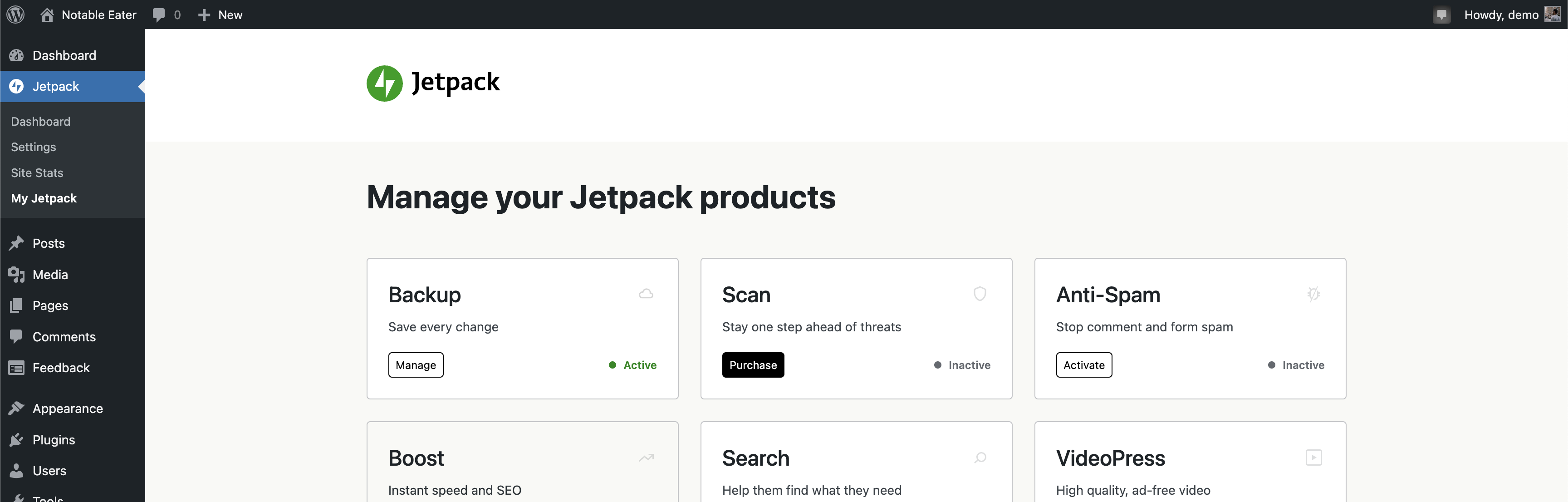The height and width of the screenshot is (502, 1568).
Task: Click the Jetpack lightning icon in sidebar
Action: tap(16, 87)
